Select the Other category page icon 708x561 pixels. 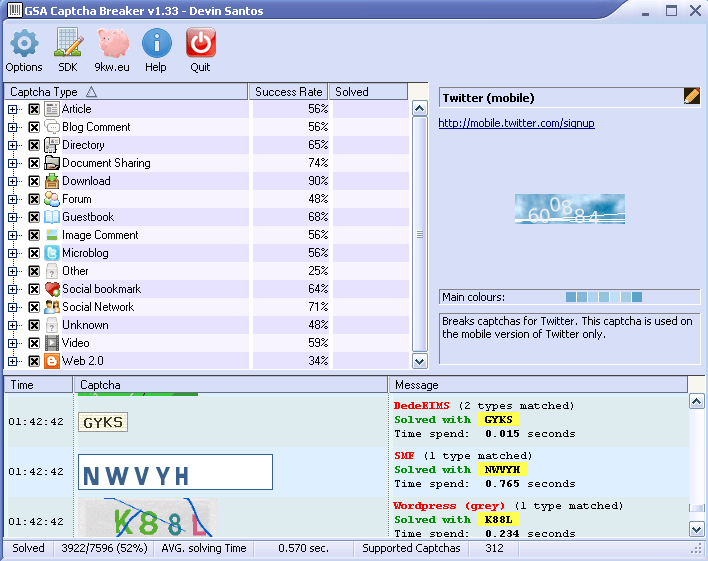coord(52,271)
